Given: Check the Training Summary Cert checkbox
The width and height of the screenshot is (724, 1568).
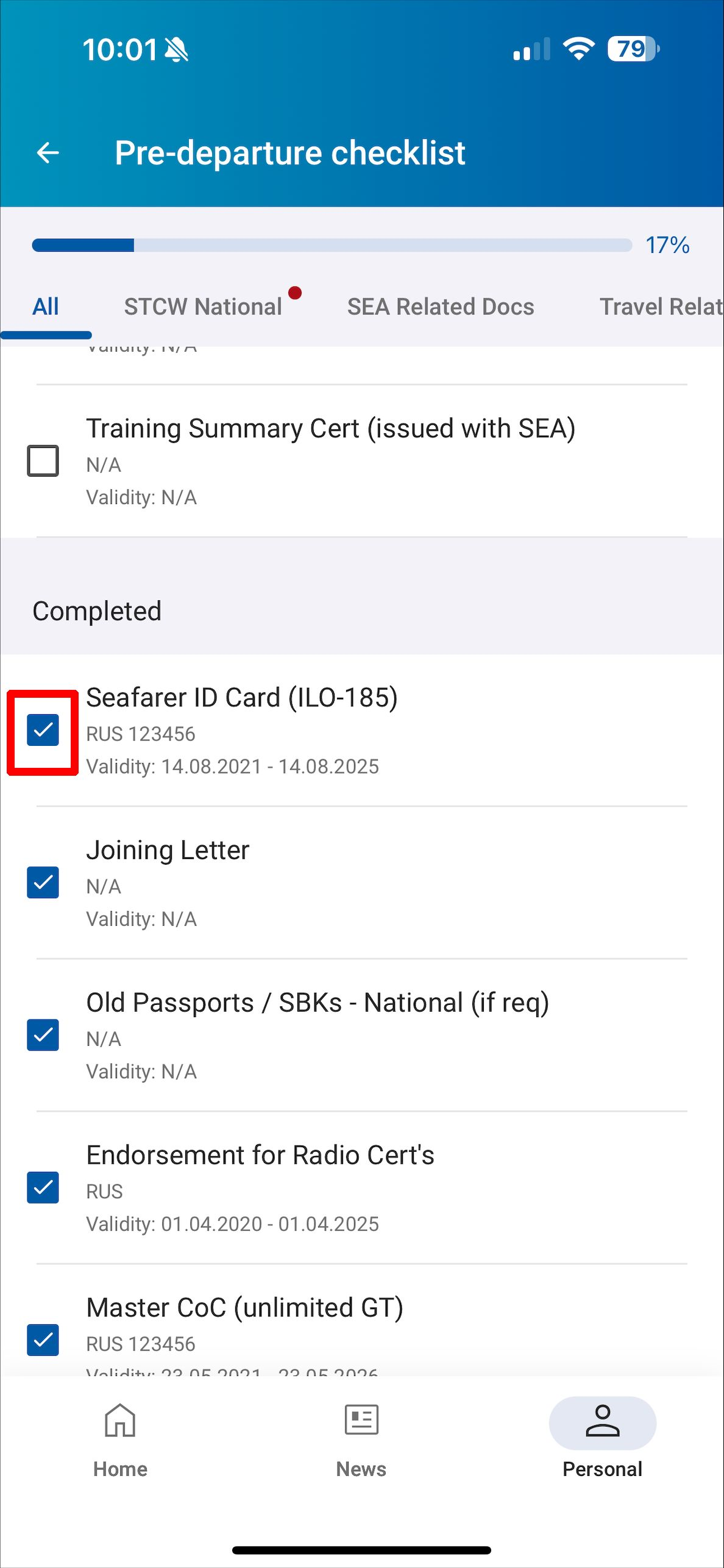Looking at the screenshot, I should click(x=43, y=461).
